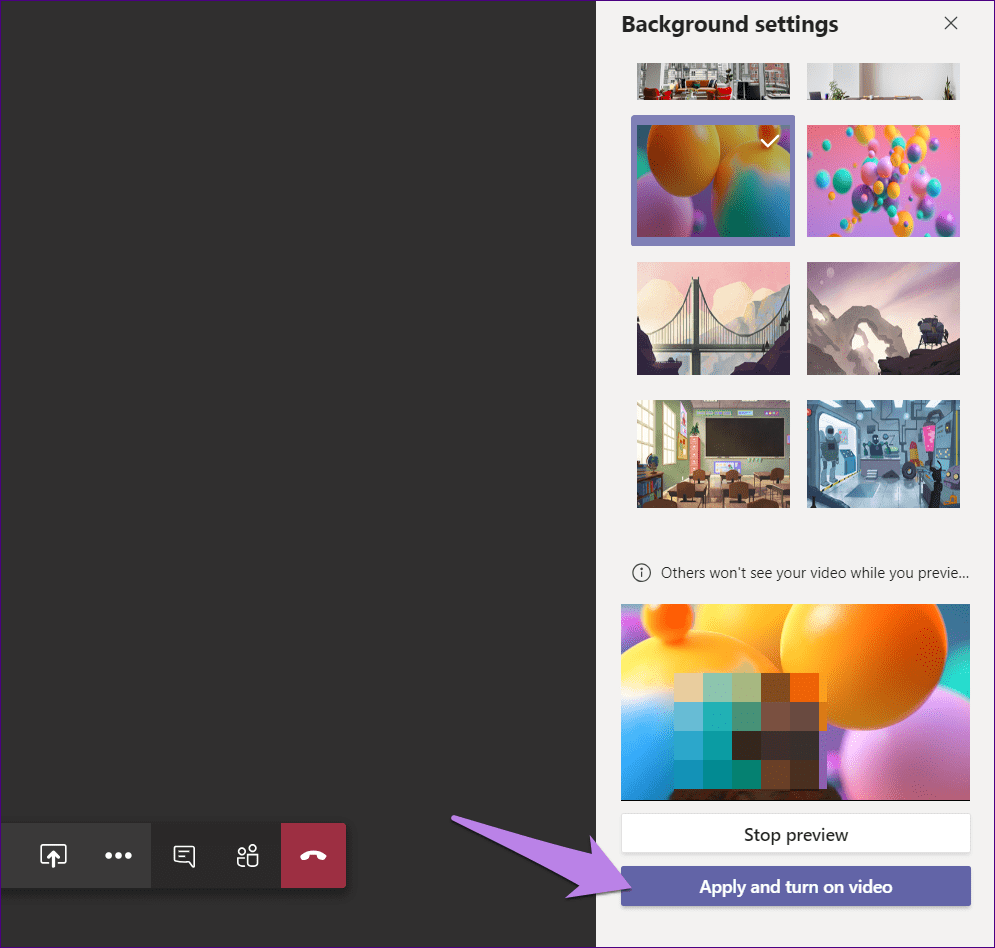995x948 pixels.
Task: Show the conversation chat panel
Action: click(184, 855)
